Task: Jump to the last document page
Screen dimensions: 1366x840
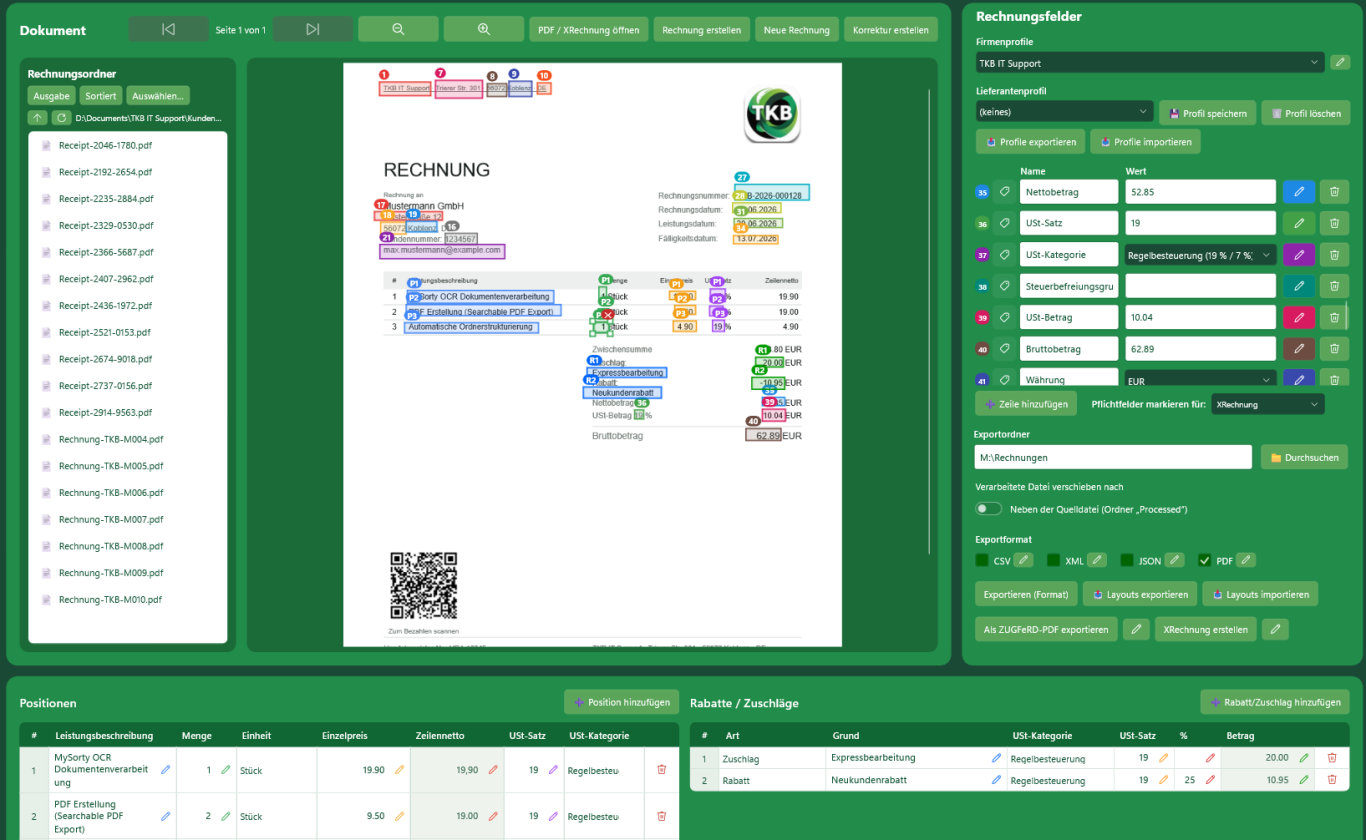Action: (x=313, y=29)
